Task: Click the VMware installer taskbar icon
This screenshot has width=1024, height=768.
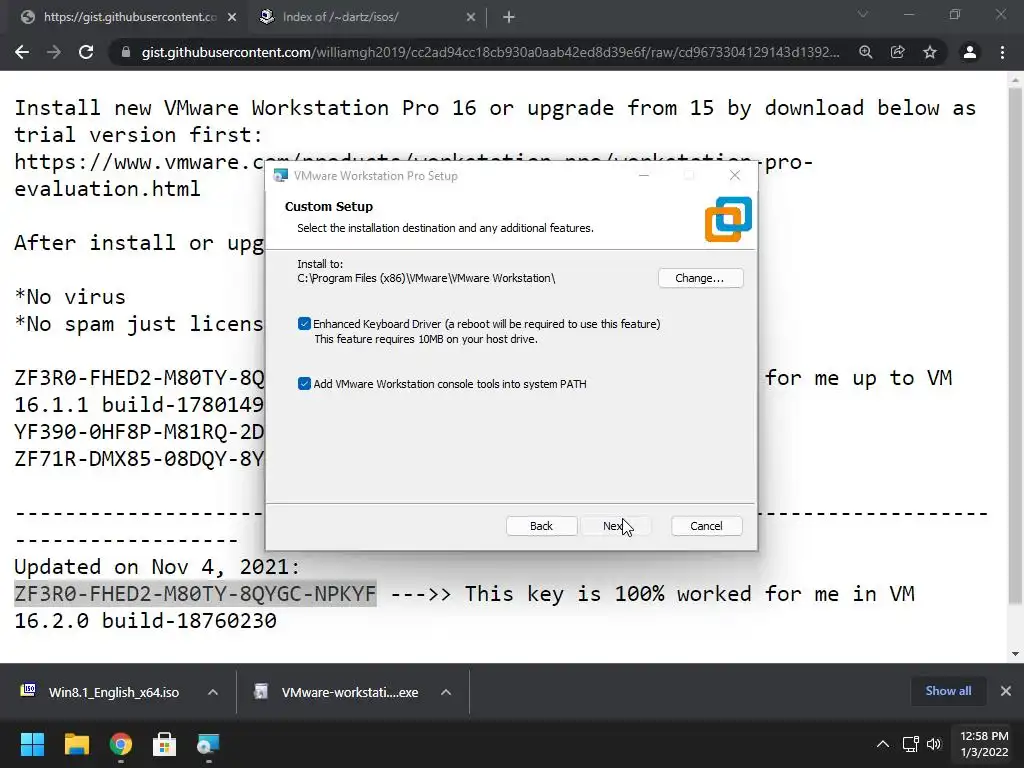Action: (208, 744)
